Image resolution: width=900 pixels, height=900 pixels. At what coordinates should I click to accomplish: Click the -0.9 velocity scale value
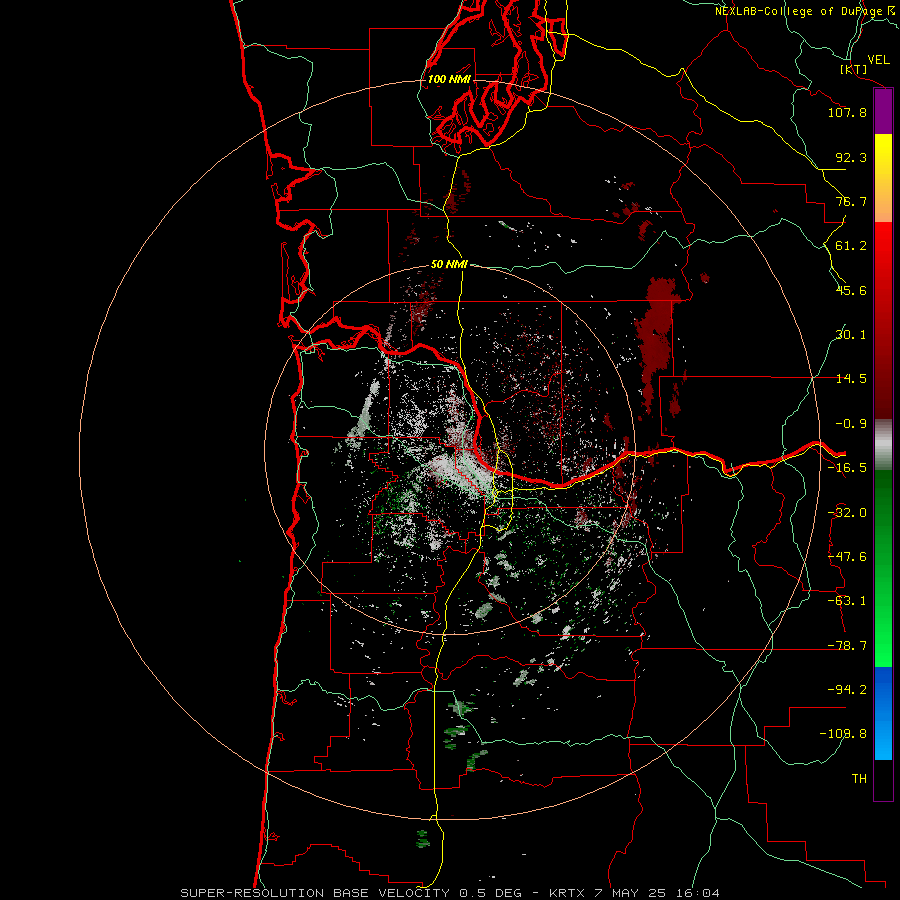tap(851, 424)
